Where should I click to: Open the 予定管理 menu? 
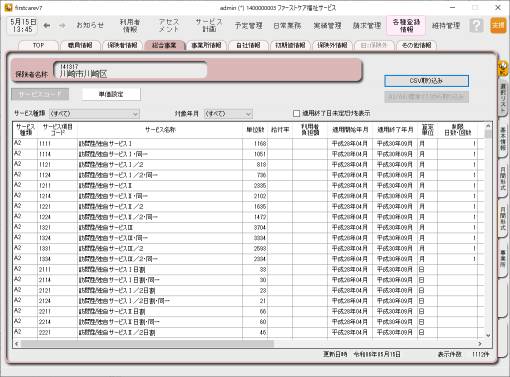(x=249, y=25)
